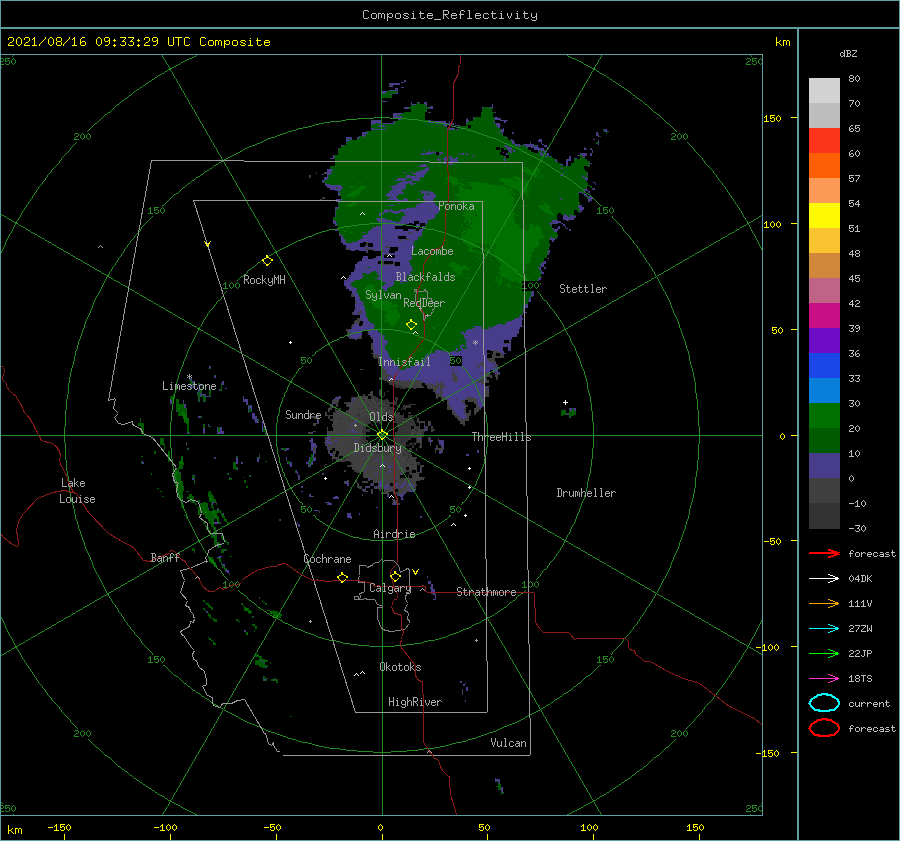Click the Lake Louise label
Viewport: 900px width, 841px height.
tap(77, 491)
